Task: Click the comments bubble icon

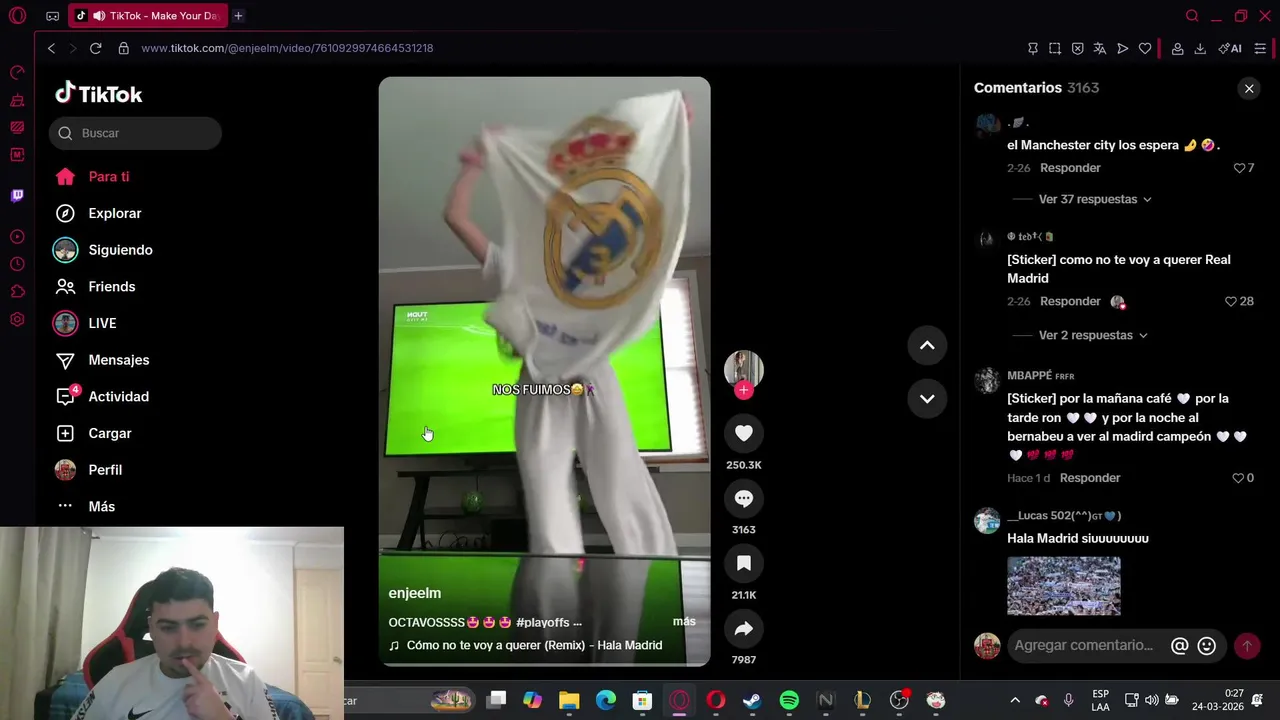Action: [x=744, y=498]
